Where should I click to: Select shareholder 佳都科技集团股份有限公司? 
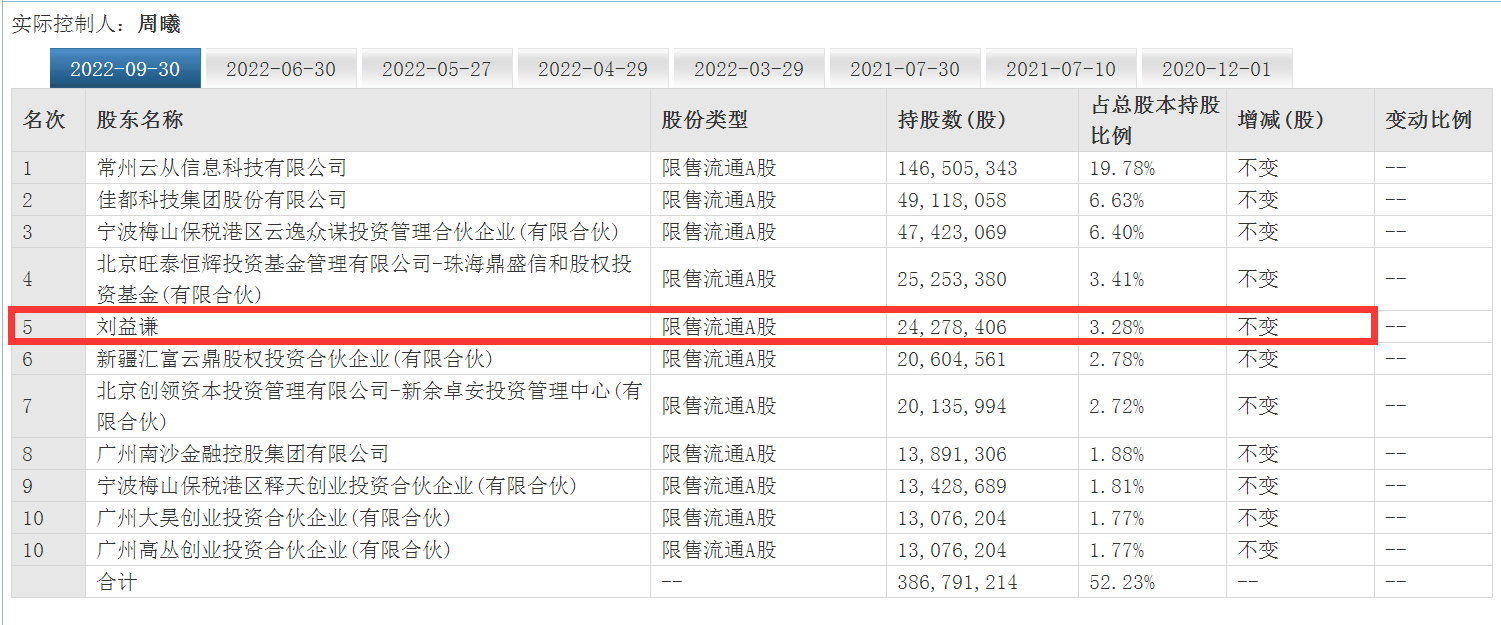point(222,200)
